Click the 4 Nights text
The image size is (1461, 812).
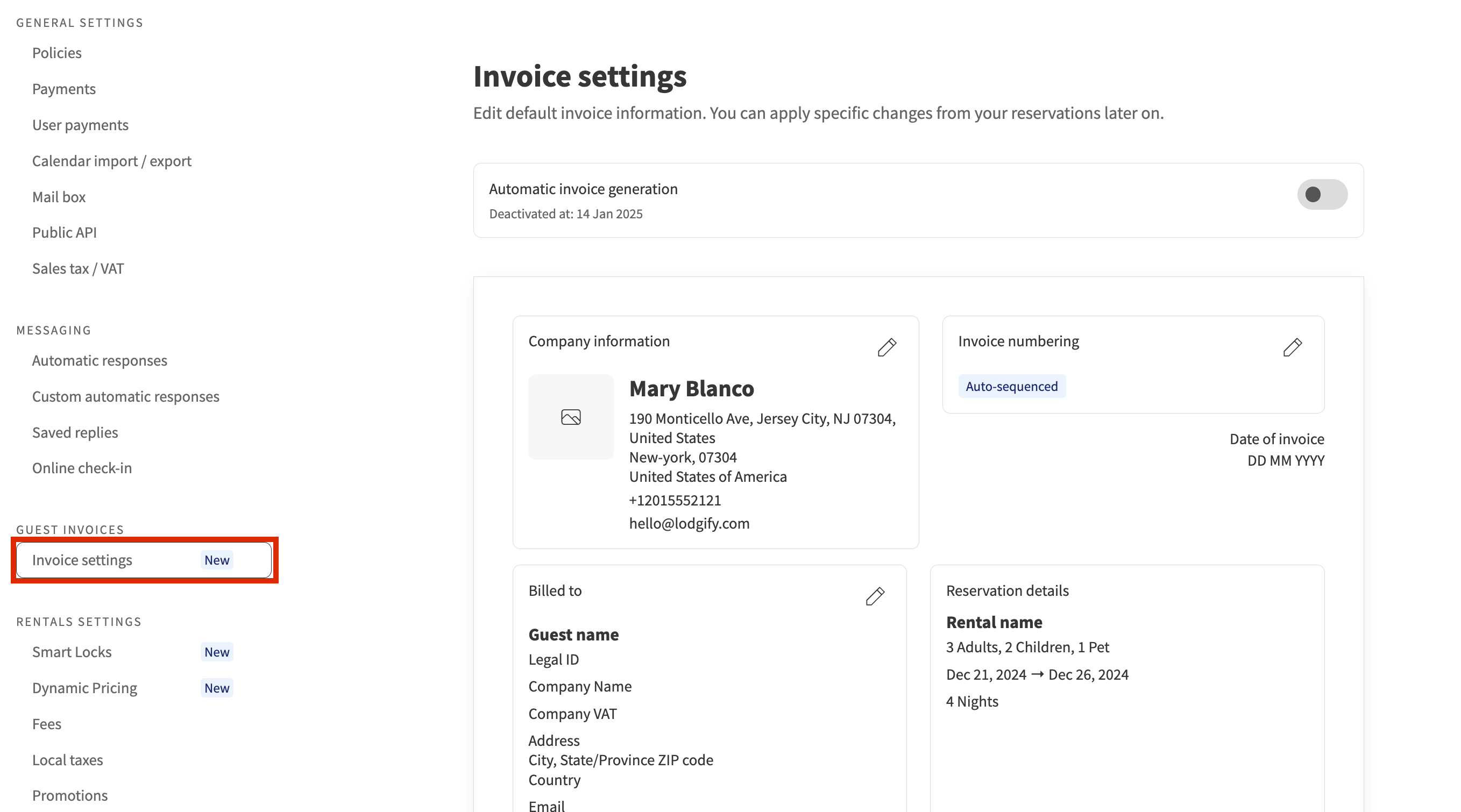tap(971, 701)
